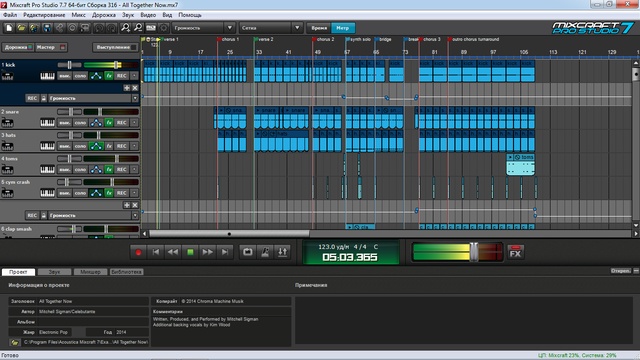Switch timeline to Метр mode
This screenshot has width=640, height=360.
click(343, 28)
